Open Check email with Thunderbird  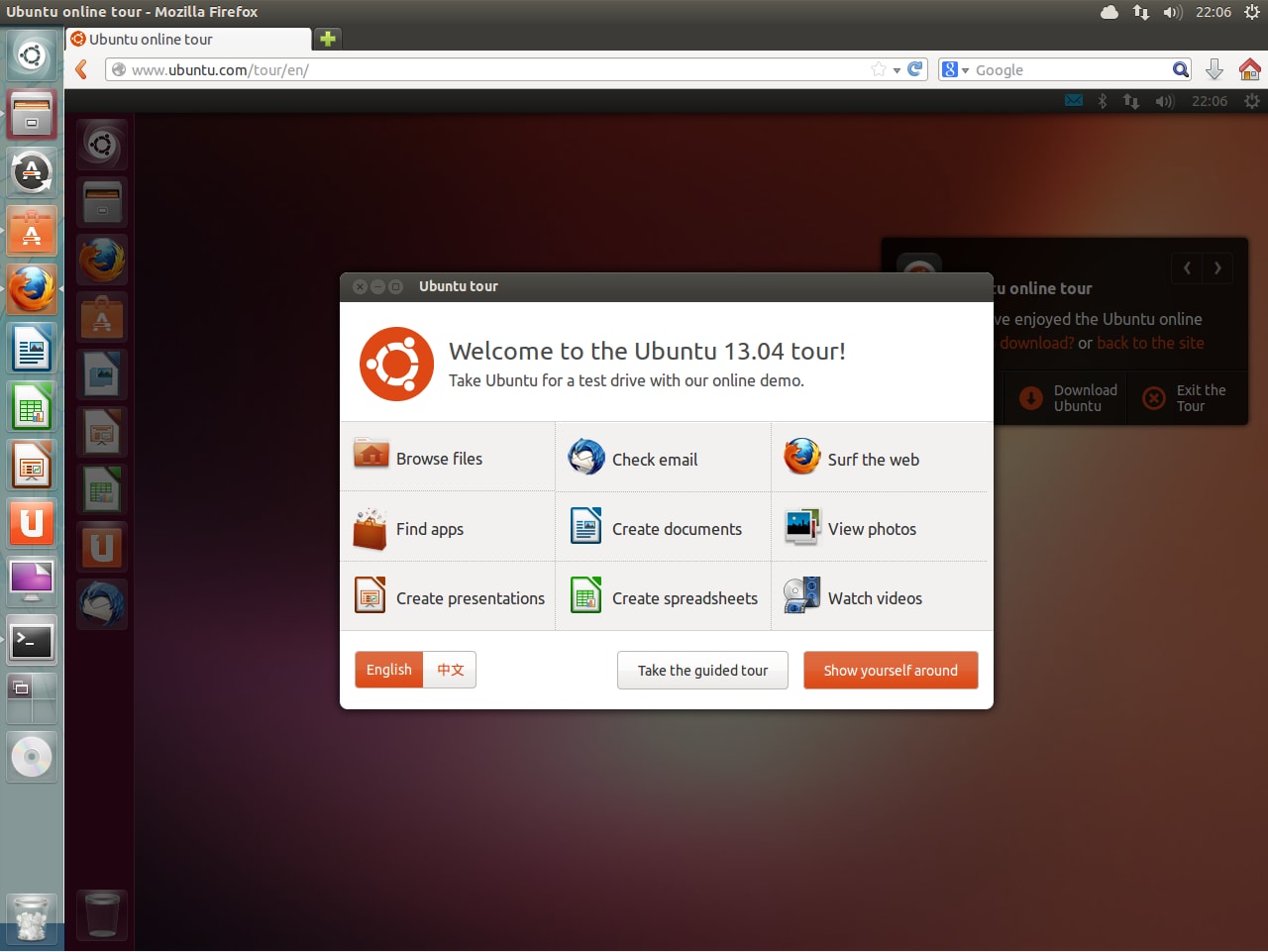click(x=663, y=458)
